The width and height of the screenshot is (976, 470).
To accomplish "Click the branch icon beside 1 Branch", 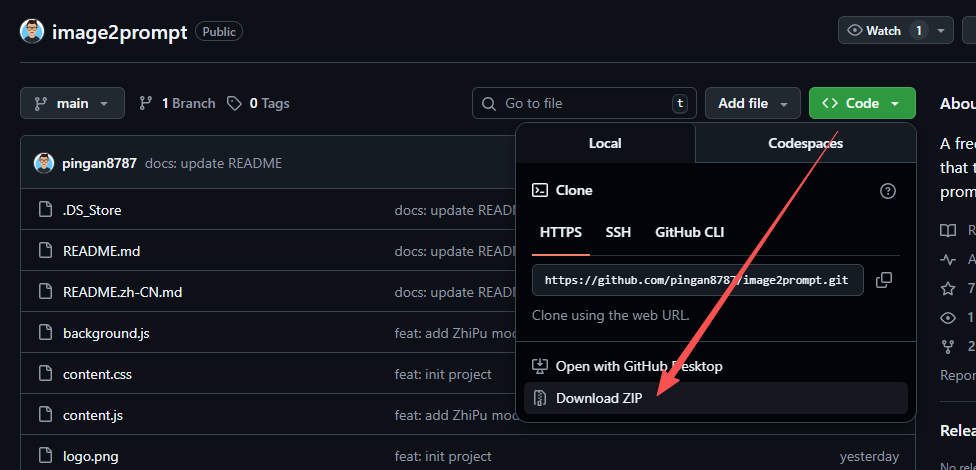I will tap(146, 103).
